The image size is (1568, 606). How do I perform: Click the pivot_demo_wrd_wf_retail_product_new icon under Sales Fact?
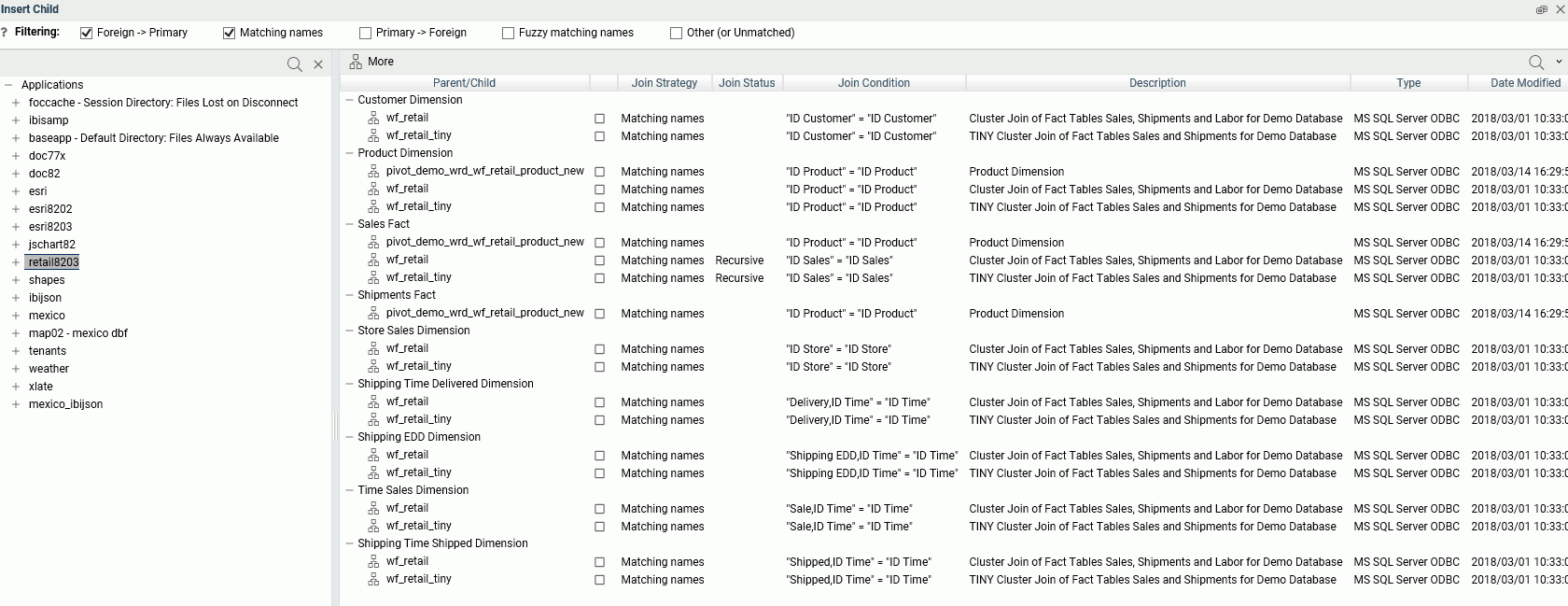[373, 242]
